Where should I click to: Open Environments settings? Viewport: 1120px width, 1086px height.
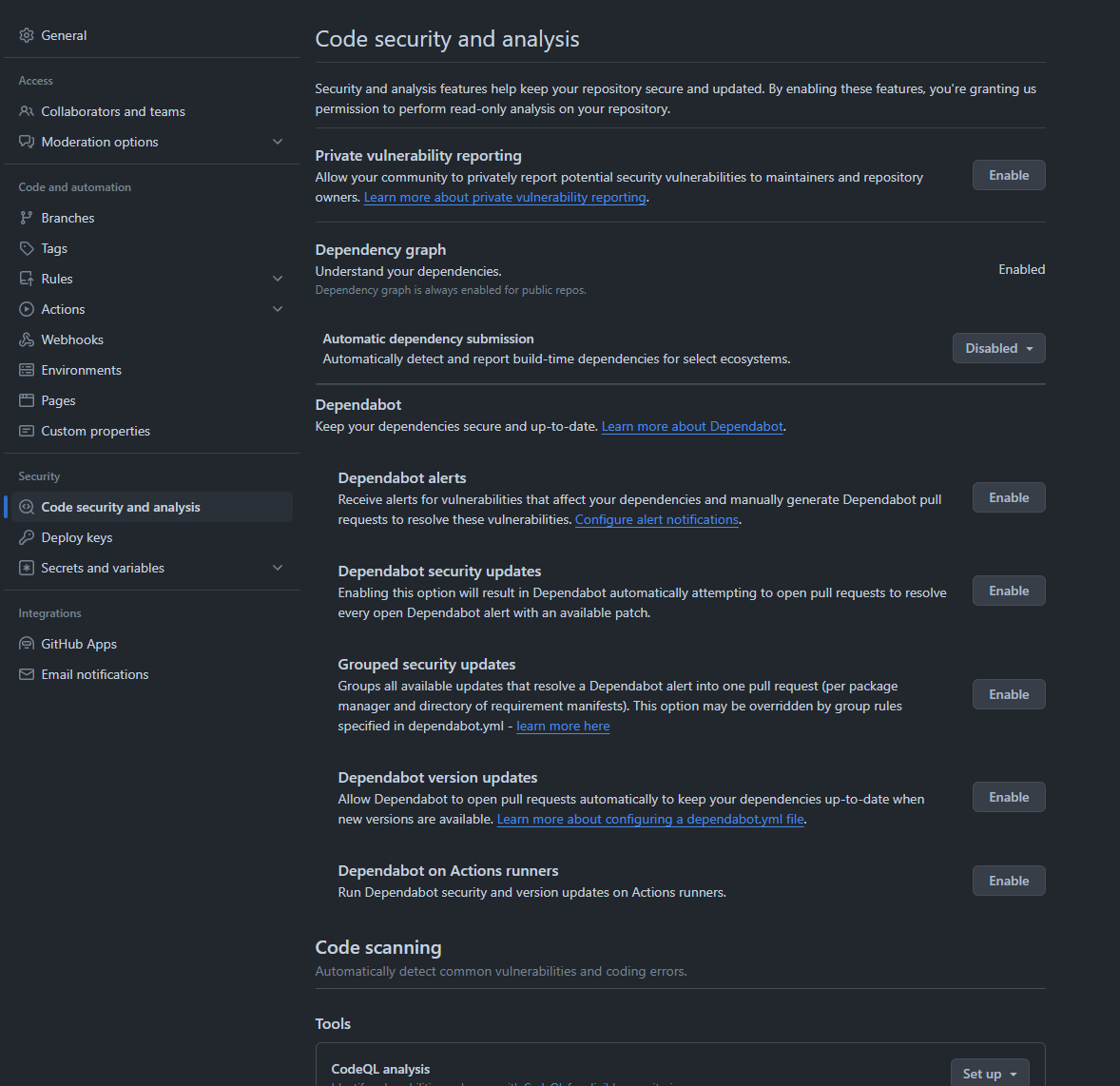(151, 370)
